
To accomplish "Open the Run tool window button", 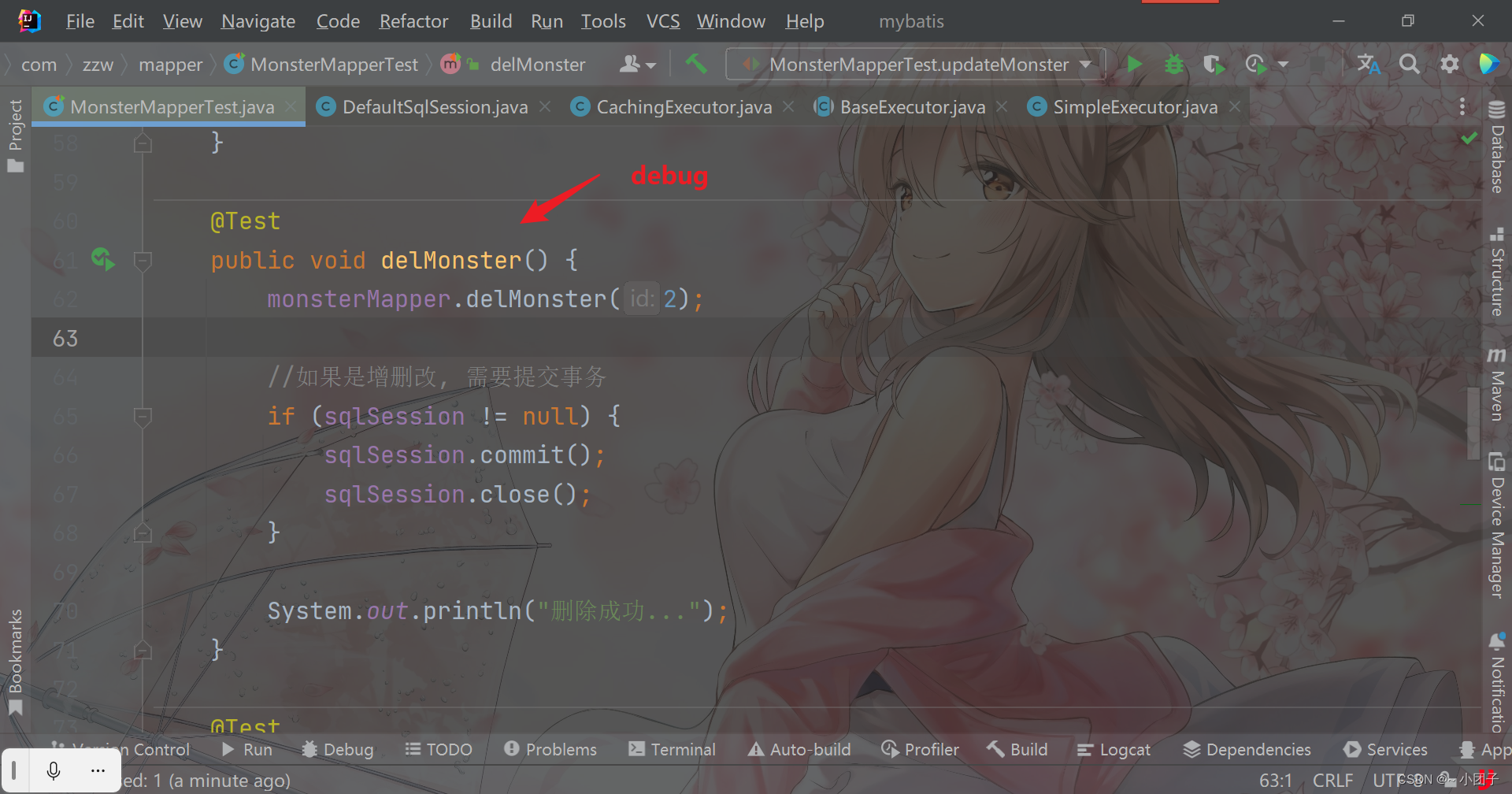I will click(247, 749).
